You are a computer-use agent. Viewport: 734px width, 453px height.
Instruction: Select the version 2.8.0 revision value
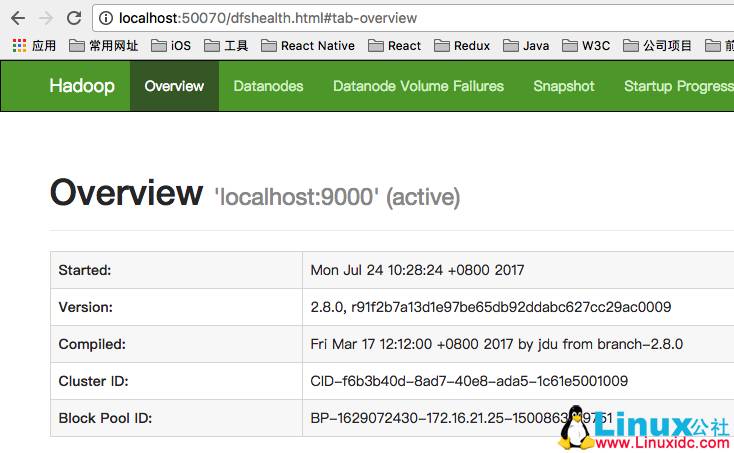tap(491, 307)
